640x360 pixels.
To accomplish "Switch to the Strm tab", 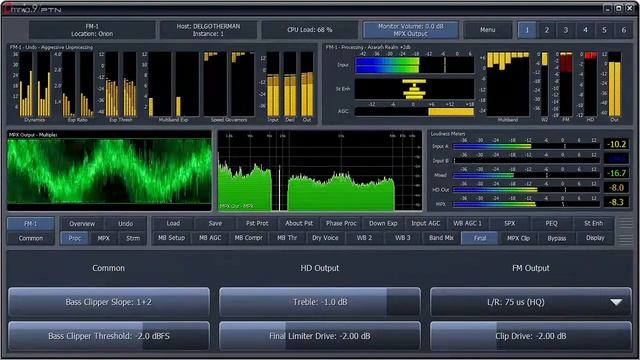I will (x=133, y=238).
